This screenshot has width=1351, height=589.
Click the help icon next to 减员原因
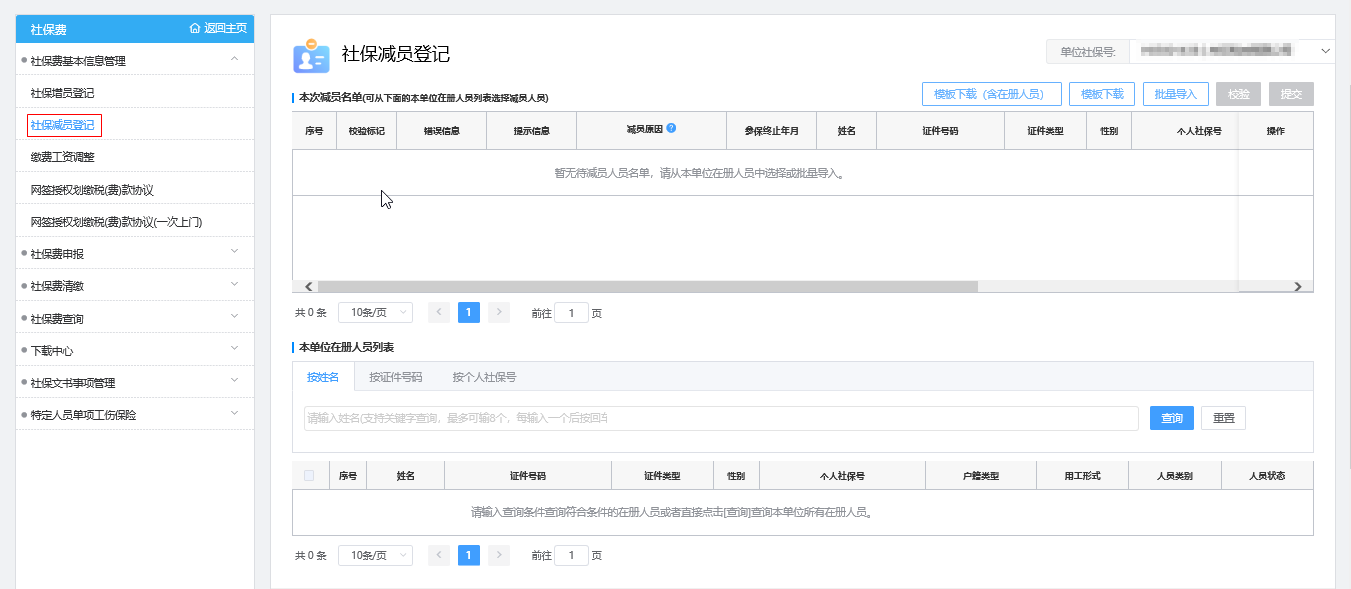tap(671, 128)
